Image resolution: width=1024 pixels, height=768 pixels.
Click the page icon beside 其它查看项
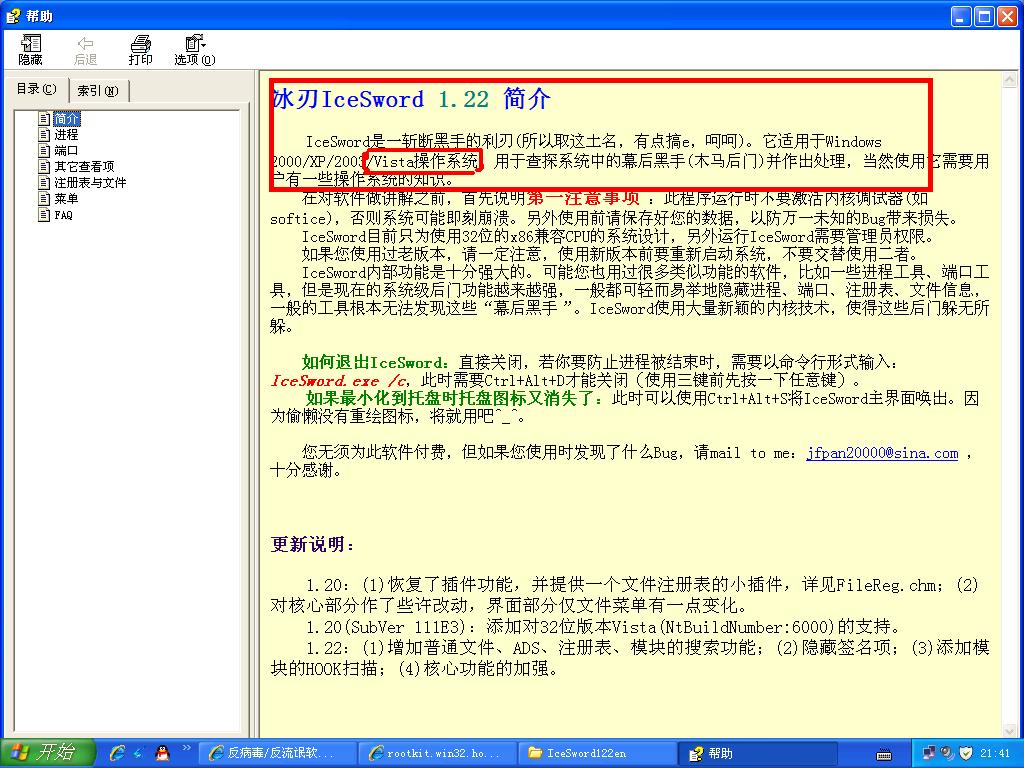click(x=44, y=167)
